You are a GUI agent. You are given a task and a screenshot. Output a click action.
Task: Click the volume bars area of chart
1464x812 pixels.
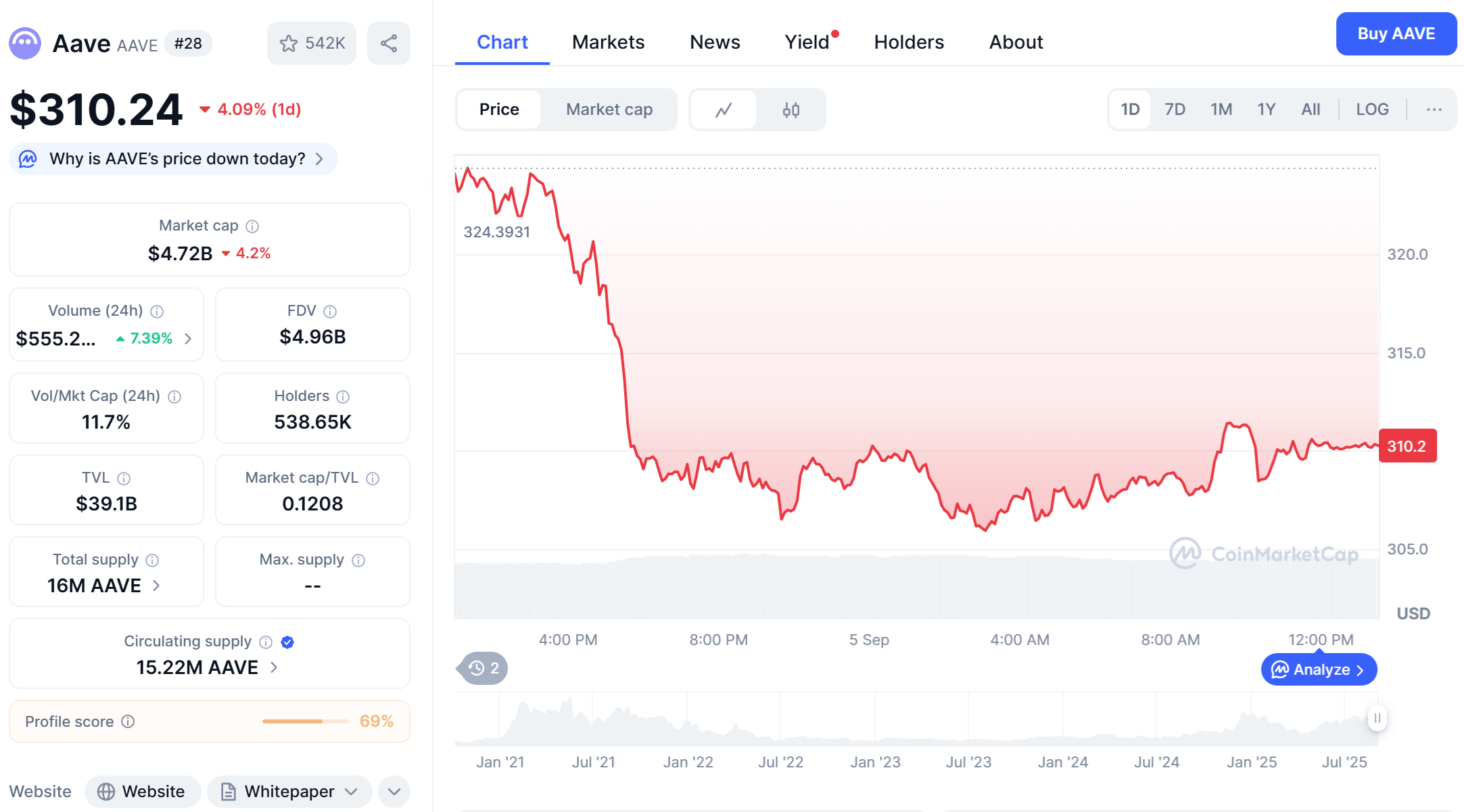[x=916, y=587]
